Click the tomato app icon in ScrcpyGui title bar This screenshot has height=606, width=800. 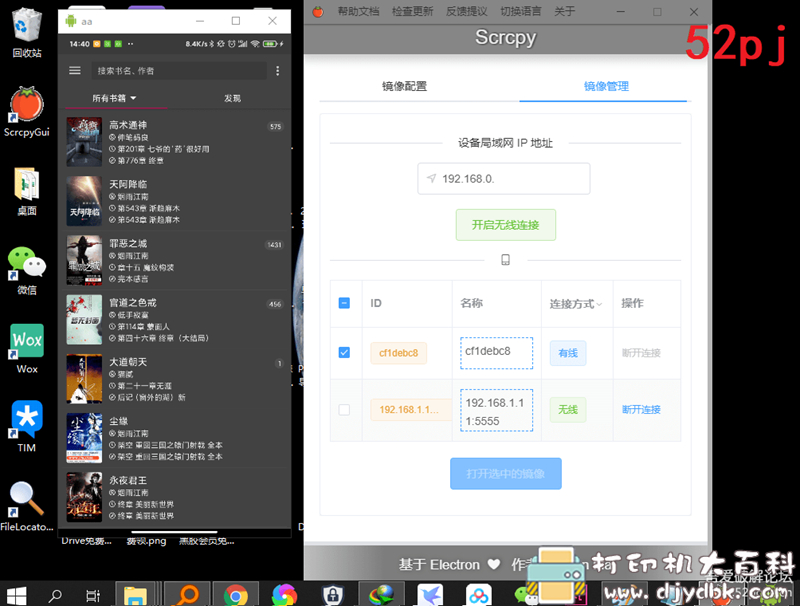(x=318, y=11)
